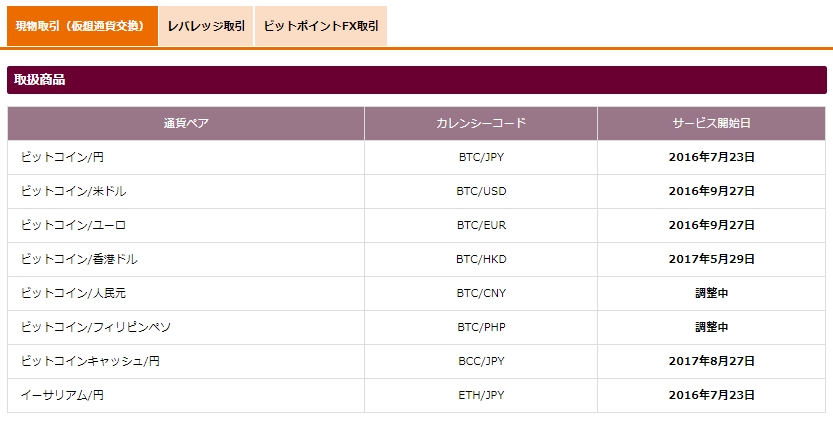Click the BTC/USD currency code cell
The image size is (833, 423).
(x=480, y=191)
